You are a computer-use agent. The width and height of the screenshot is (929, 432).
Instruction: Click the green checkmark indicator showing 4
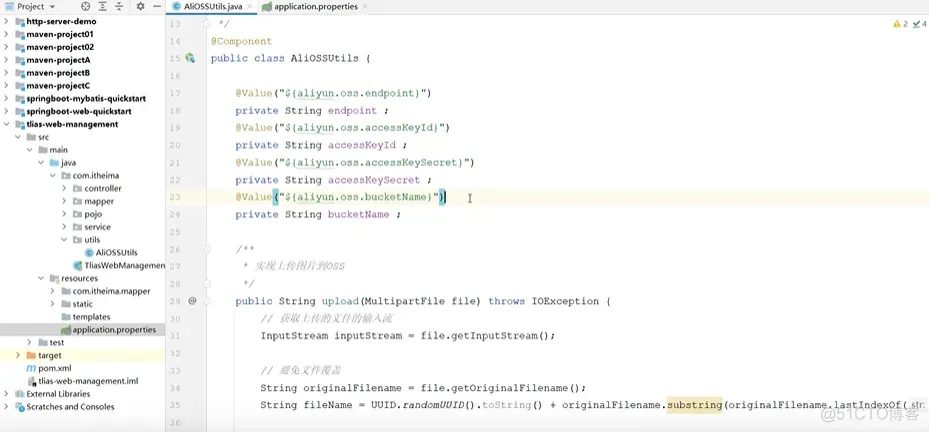tap(920, 24)
